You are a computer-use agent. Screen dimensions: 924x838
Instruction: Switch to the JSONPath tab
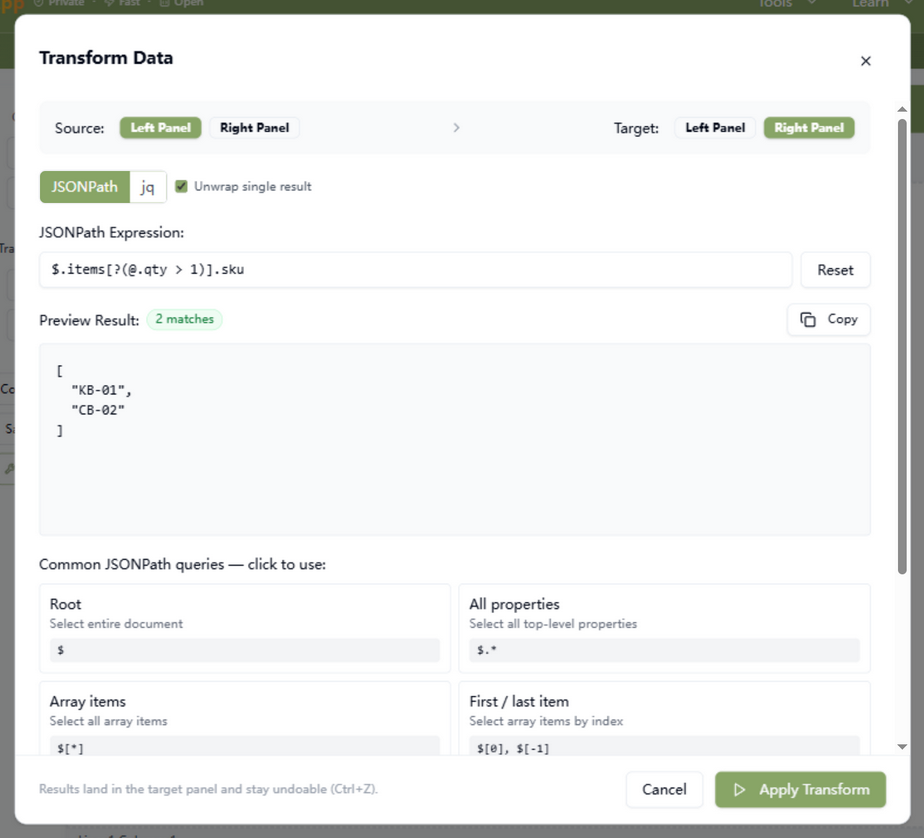[x=85, y=187]
